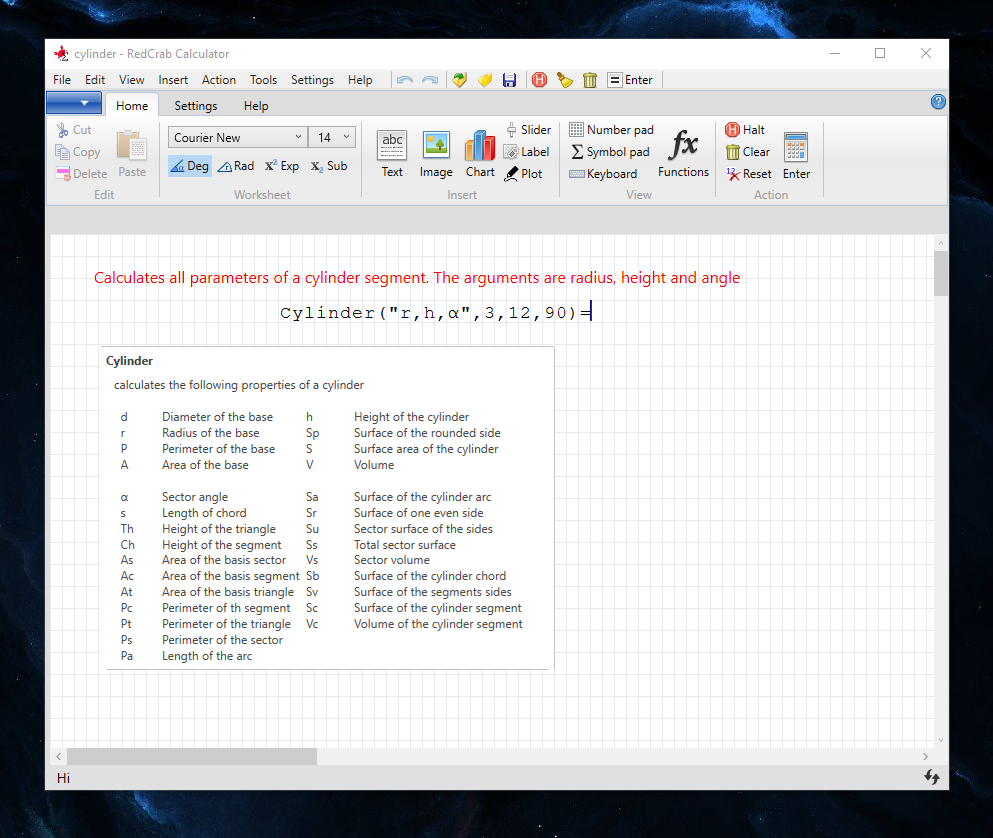Click the yellow folder icon in quick toolbar
993x838 pixels.
(x=485, y=80)
